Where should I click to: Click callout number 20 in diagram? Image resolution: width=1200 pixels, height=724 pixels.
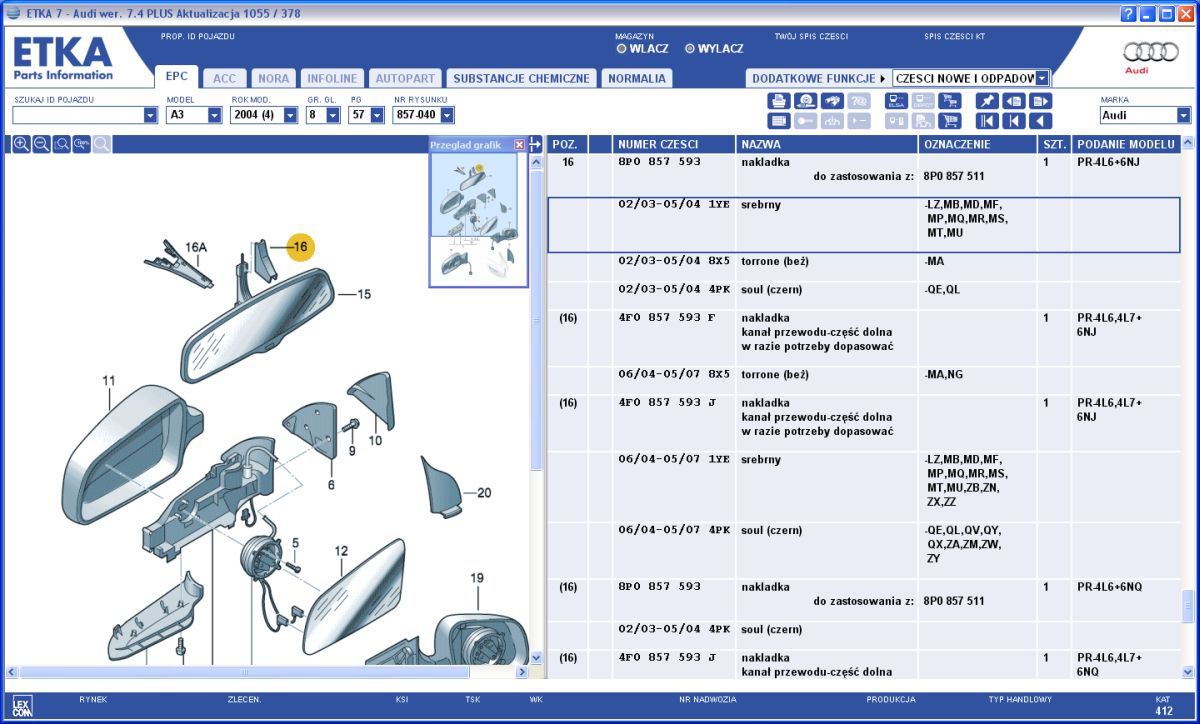(x=484, y=492)
